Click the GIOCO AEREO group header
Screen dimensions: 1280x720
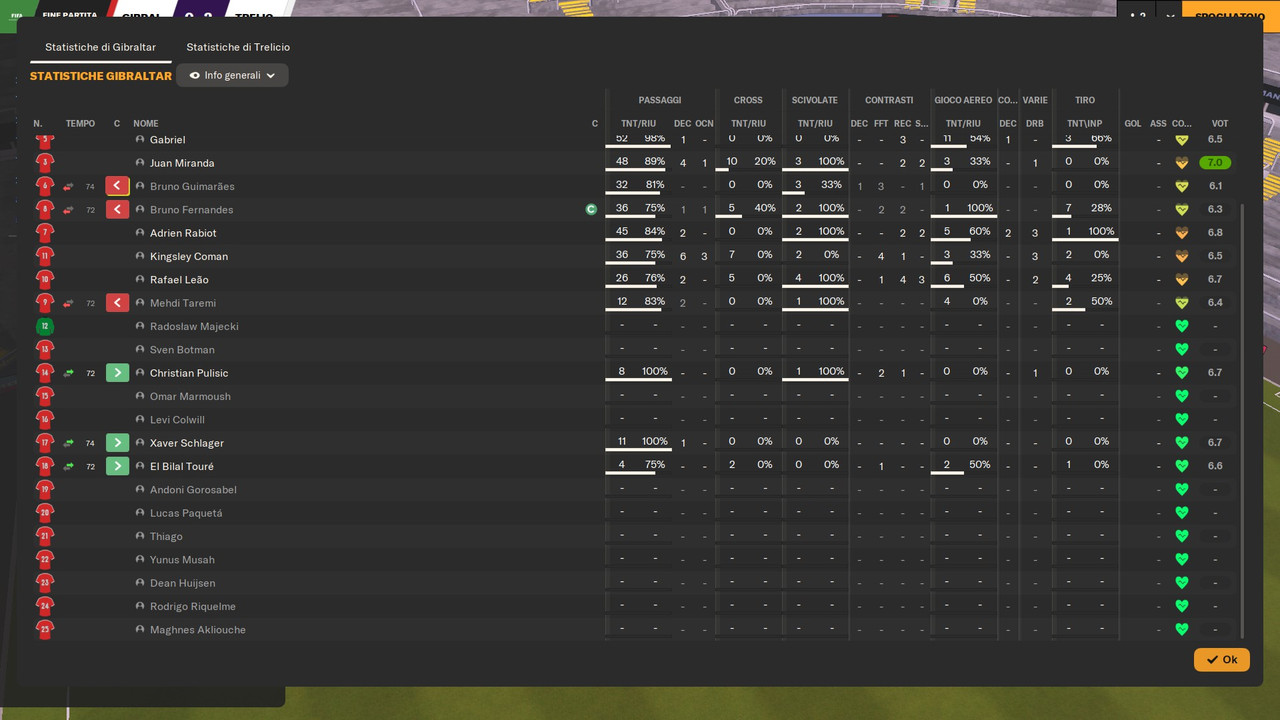[963, 100]
